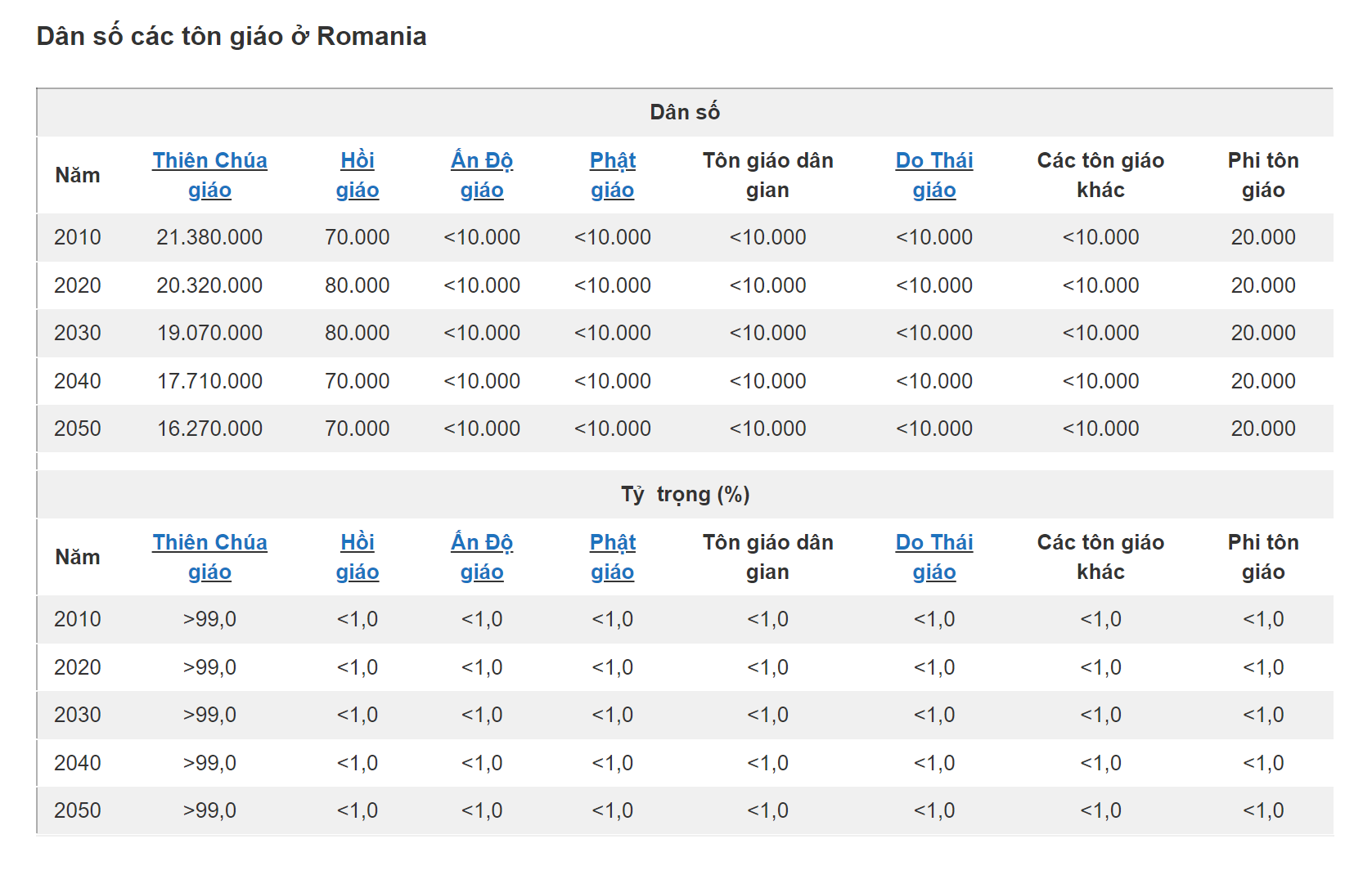The image size is (1372, 884).
Task: Click the page title about Romania religions
Action: pos(232,37)
